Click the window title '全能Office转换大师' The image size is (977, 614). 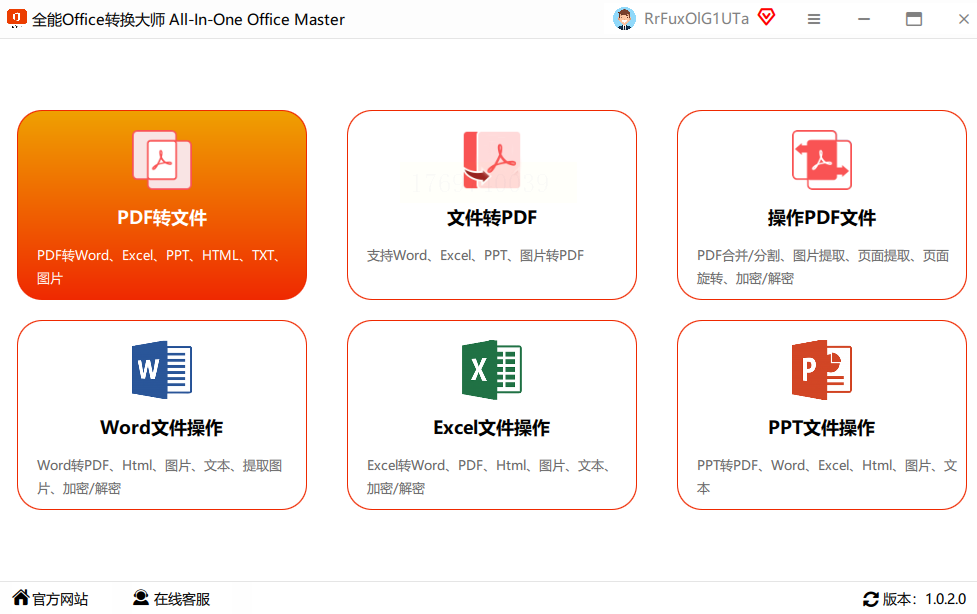click(98, 19)
